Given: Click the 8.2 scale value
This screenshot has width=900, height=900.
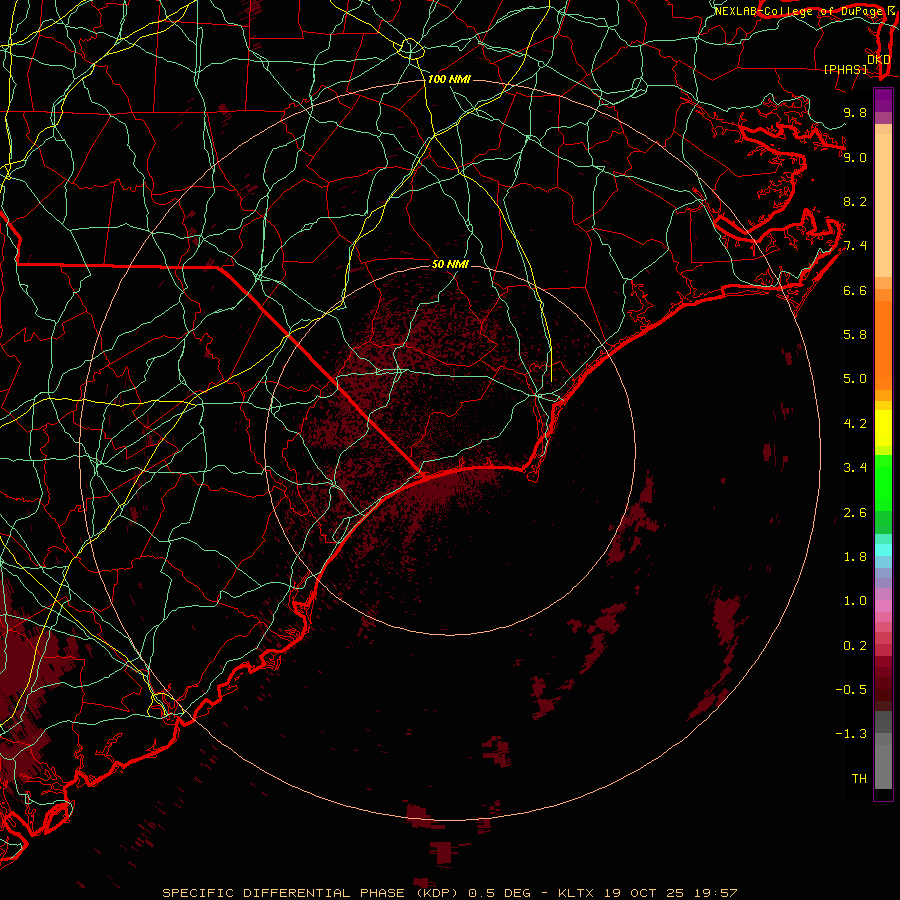Looking at the screenshot, I should [x=855, y=201].
